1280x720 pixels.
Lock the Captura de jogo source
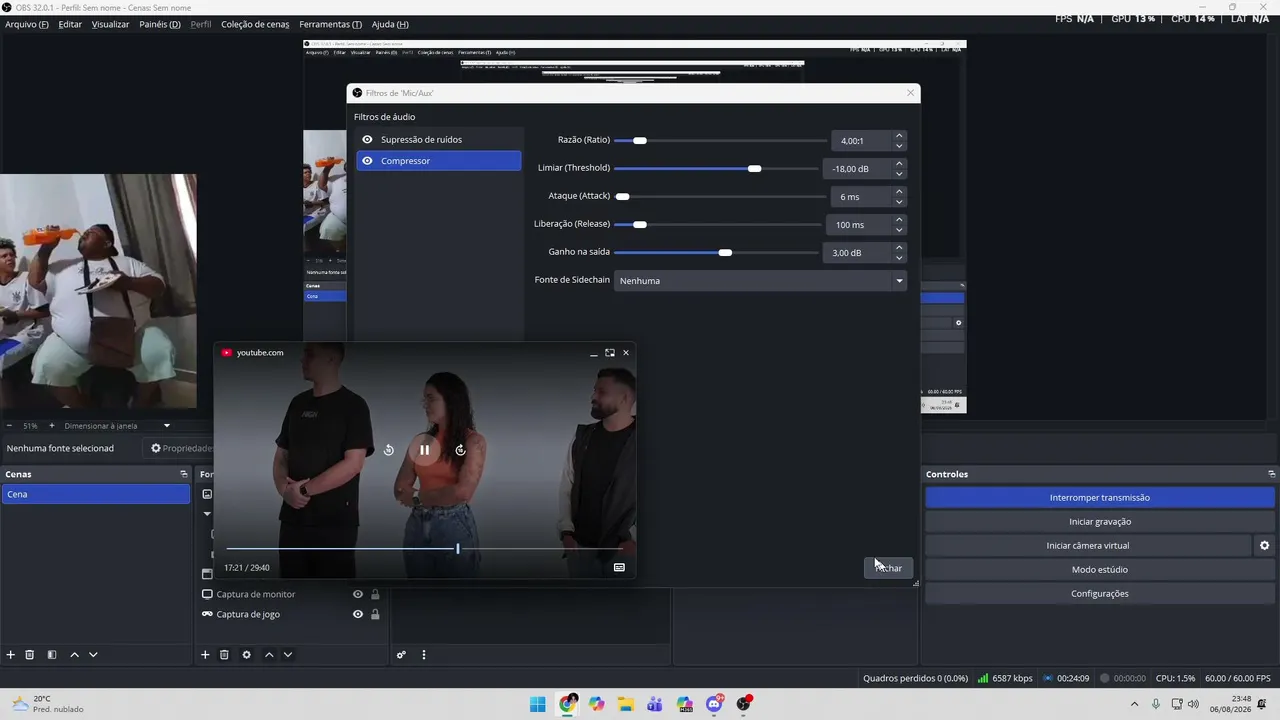pos(375,614)
